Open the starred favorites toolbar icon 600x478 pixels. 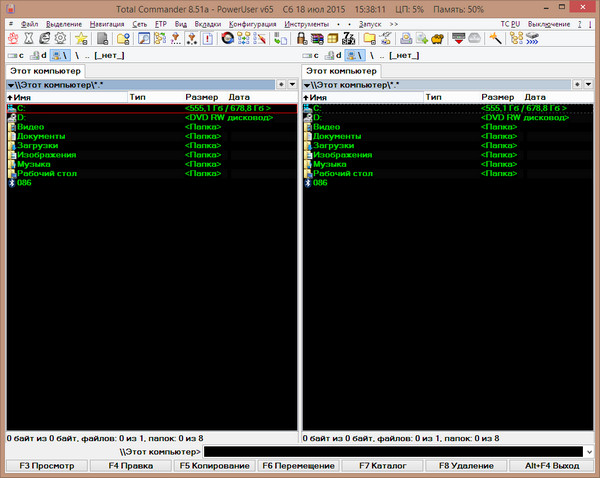tap(81, 38)
